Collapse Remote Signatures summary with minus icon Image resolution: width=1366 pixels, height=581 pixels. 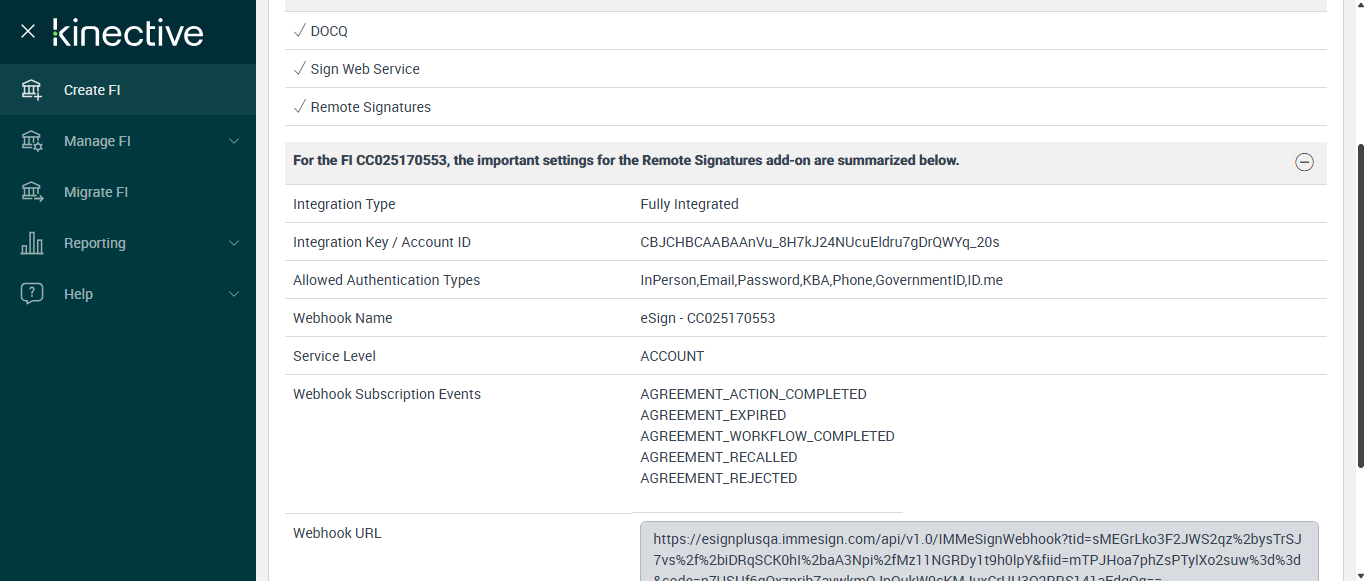(x=1304, y=162)
